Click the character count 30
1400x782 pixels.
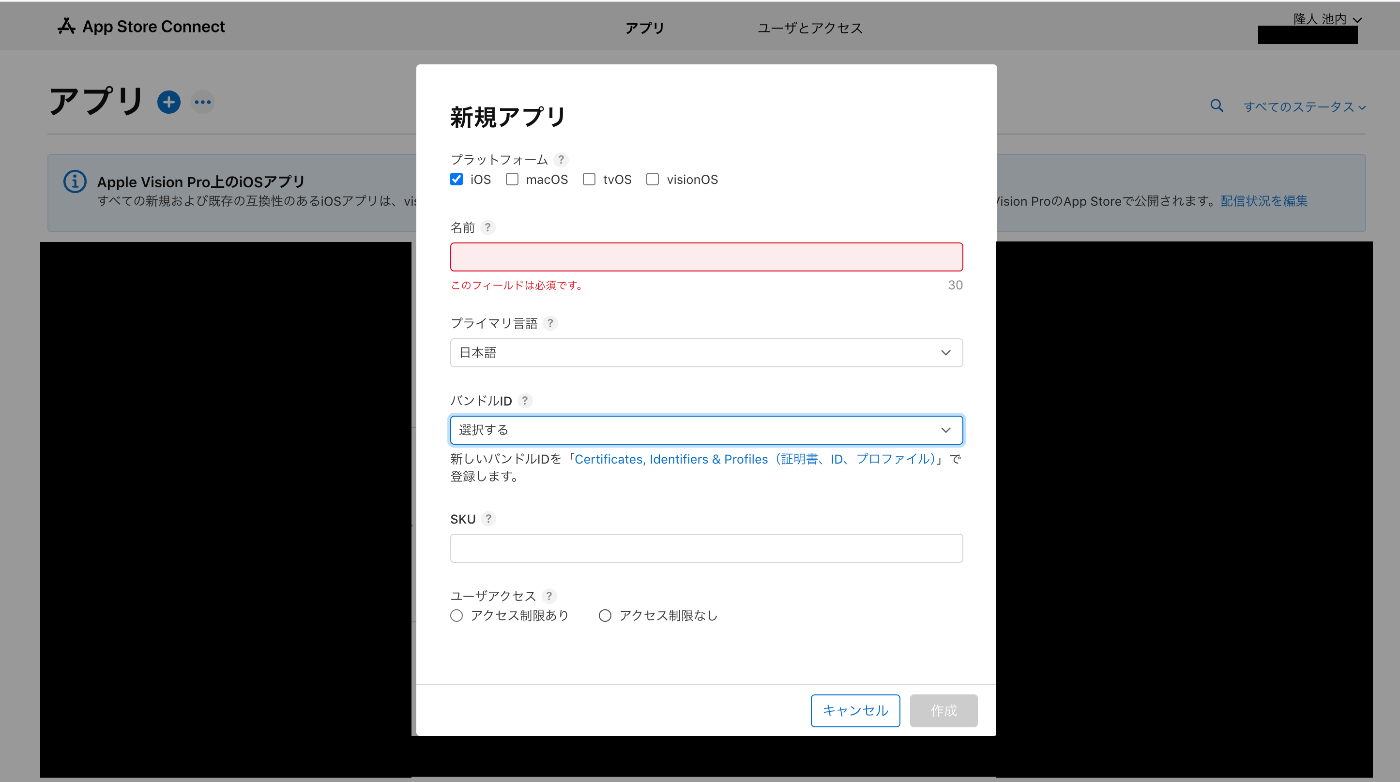(955, 285)
